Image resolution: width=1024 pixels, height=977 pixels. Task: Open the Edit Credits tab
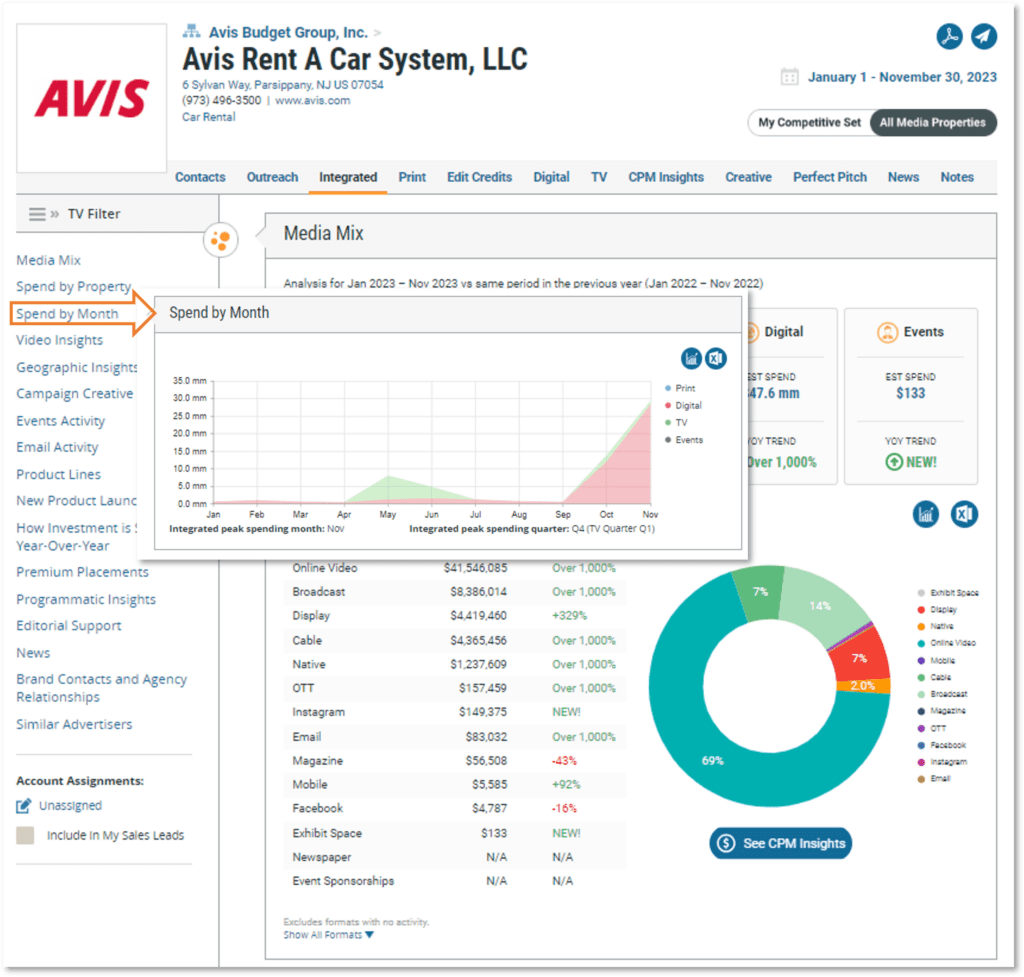pyautogui.click(x=479, y=177)
